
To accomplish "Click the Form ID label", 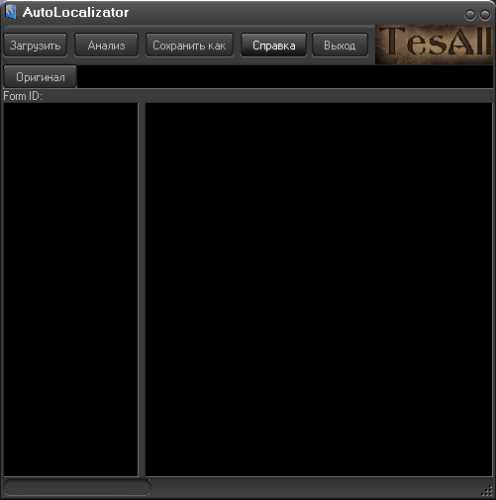I will 23,96.
